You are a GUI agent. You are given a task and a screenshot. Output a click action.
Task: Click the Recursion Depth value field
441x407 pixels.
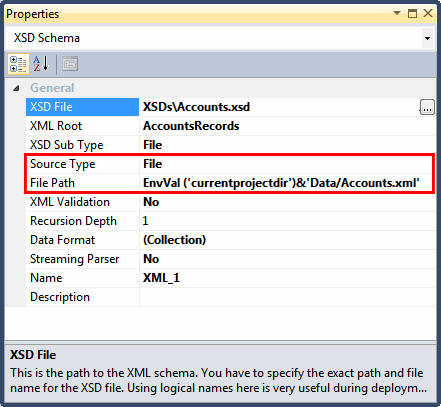pyautogui.click(x=287, y=221)
